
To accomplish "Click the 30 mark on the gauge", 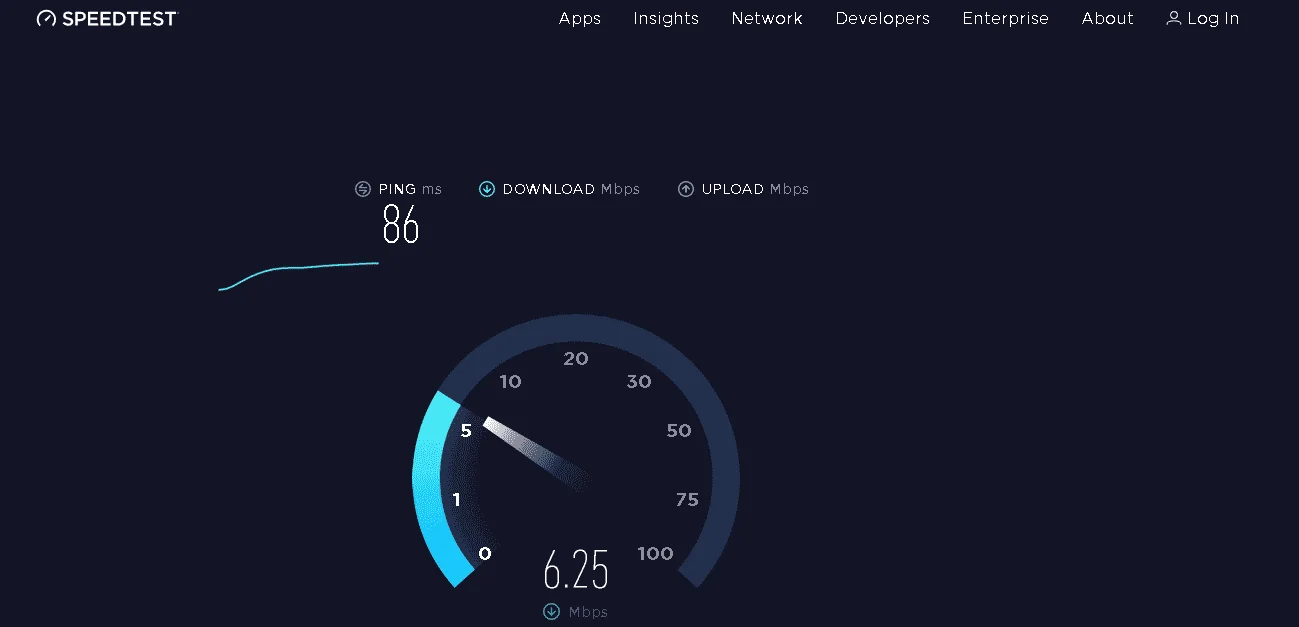I will pos(639,381).
